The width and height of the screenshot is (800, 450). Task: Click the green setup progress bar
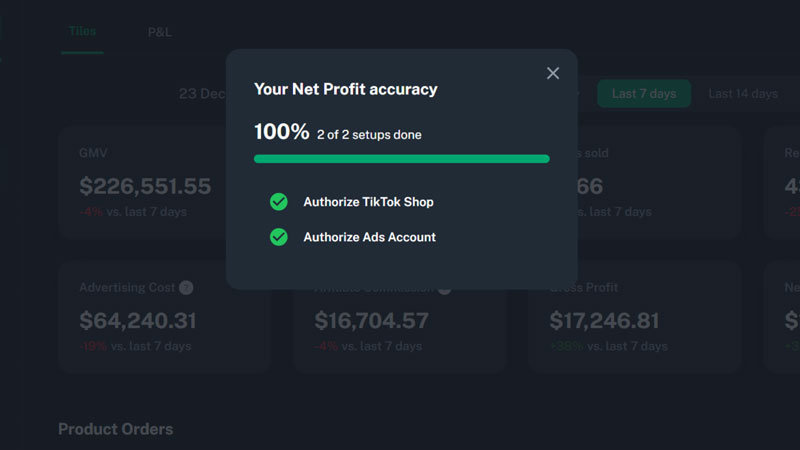(x=402, y=159)
